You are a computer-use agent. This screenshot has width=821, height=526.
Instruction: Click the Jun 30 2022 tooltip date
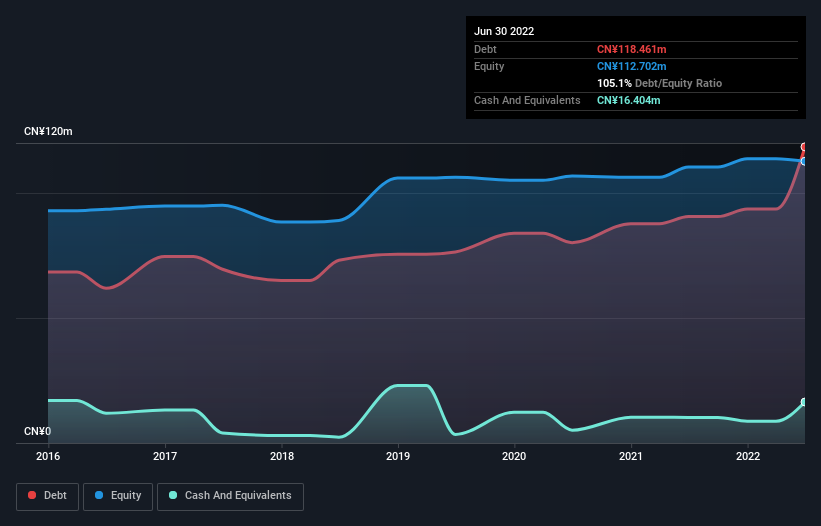tap(504, 31)
